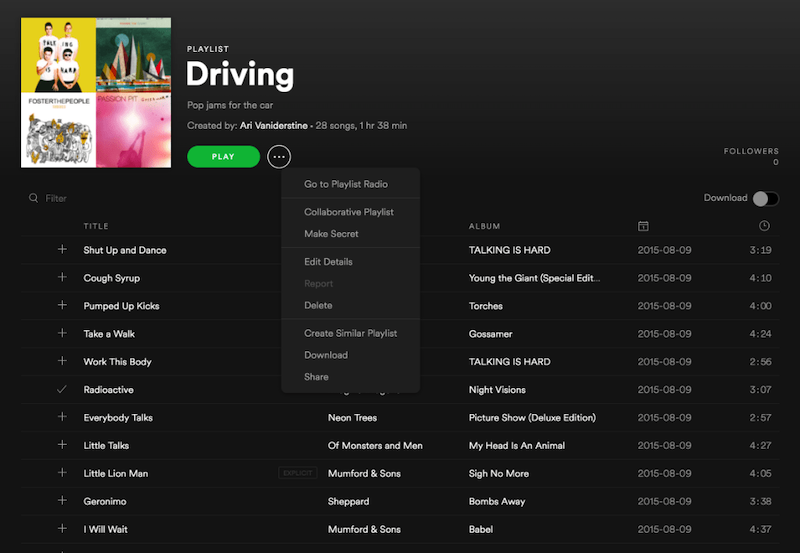
Task: Click the plus icon beside Geronimo
Action: [62, 501]
